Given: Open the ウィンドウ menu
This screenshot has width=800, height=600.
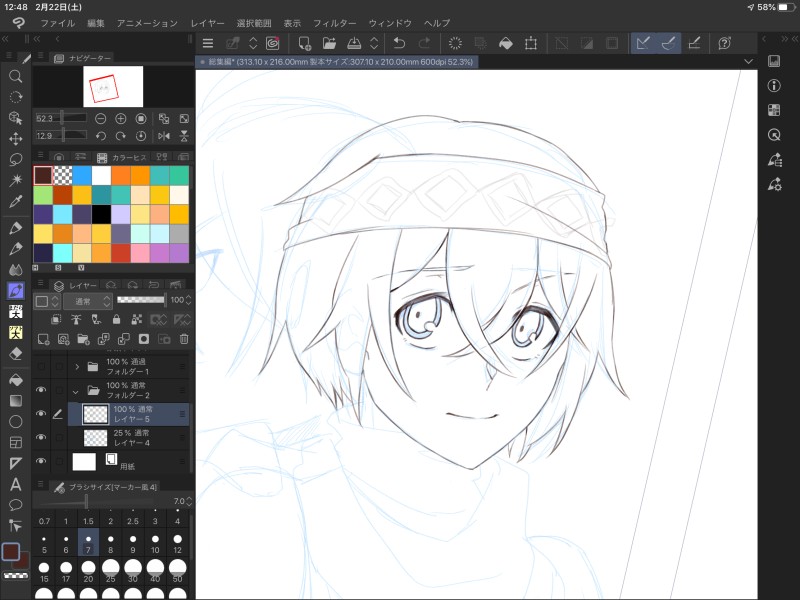Looking at the screenshot, I should [390, 23].
